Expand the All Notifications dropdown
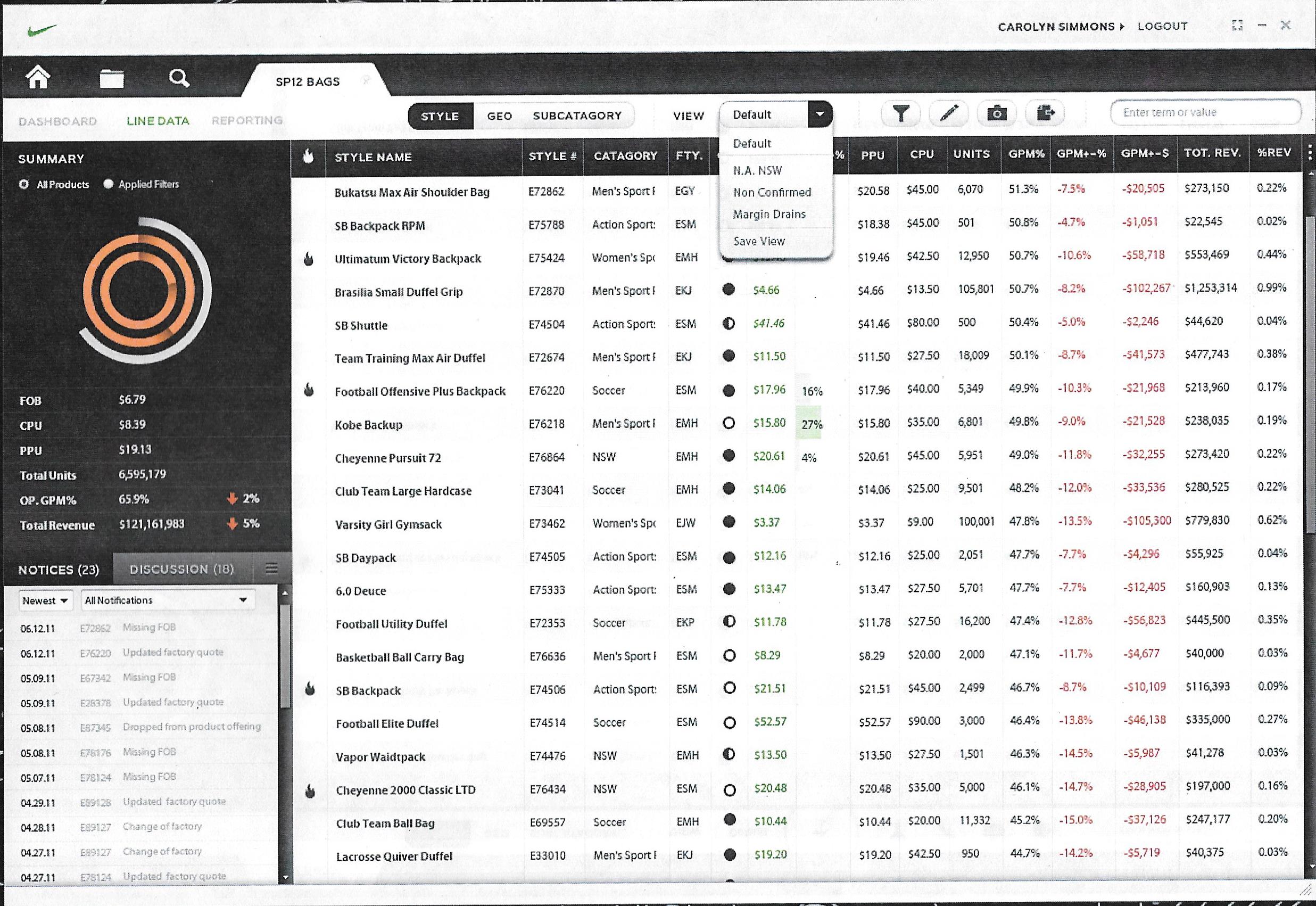The width and height of the screenshot is (1316, 906). [168, 600]
